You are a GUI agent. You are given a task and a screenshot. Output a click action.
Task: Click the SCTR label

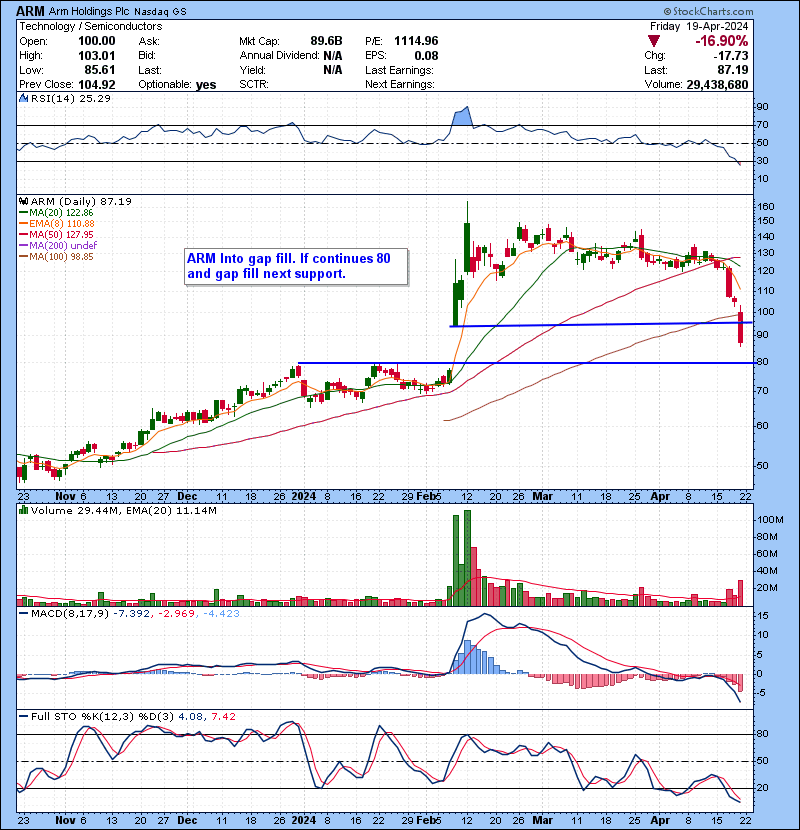(254, 85)
